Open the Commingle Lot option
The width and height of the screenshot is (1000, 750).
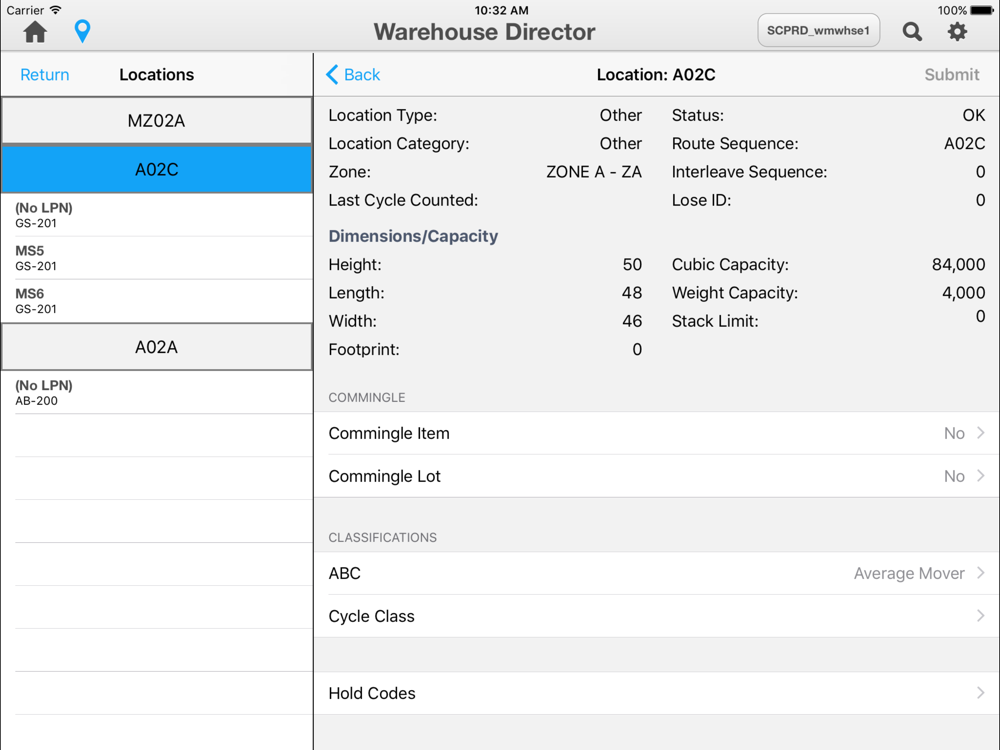click(x=657, y=476)
